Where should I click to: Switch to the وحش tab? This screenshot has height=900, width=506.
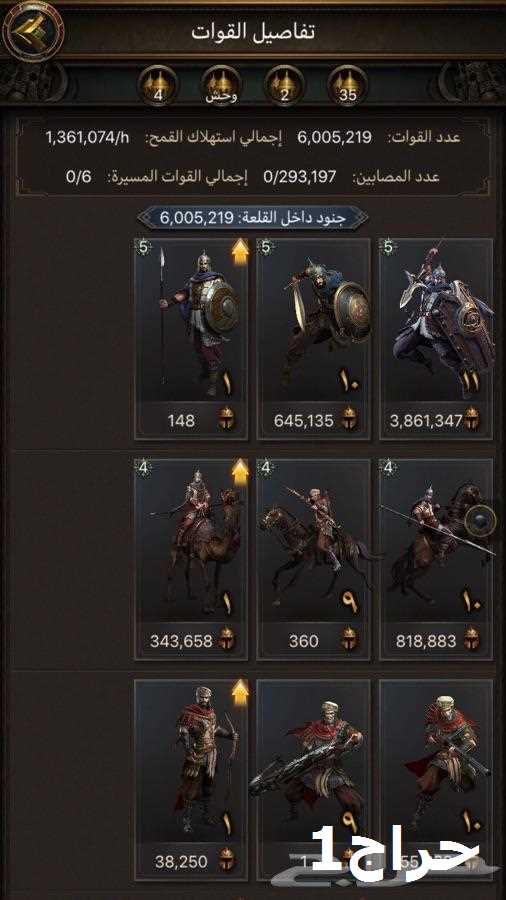pyautogui.click(x=221, y=86)
